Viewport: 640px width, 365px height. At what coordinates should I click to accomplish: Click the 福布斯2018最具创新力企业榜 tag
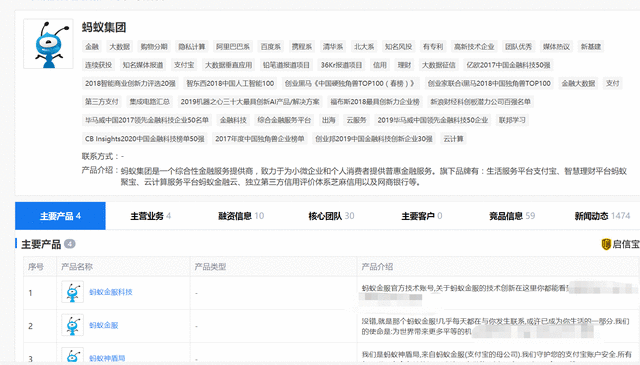(375, 102)
